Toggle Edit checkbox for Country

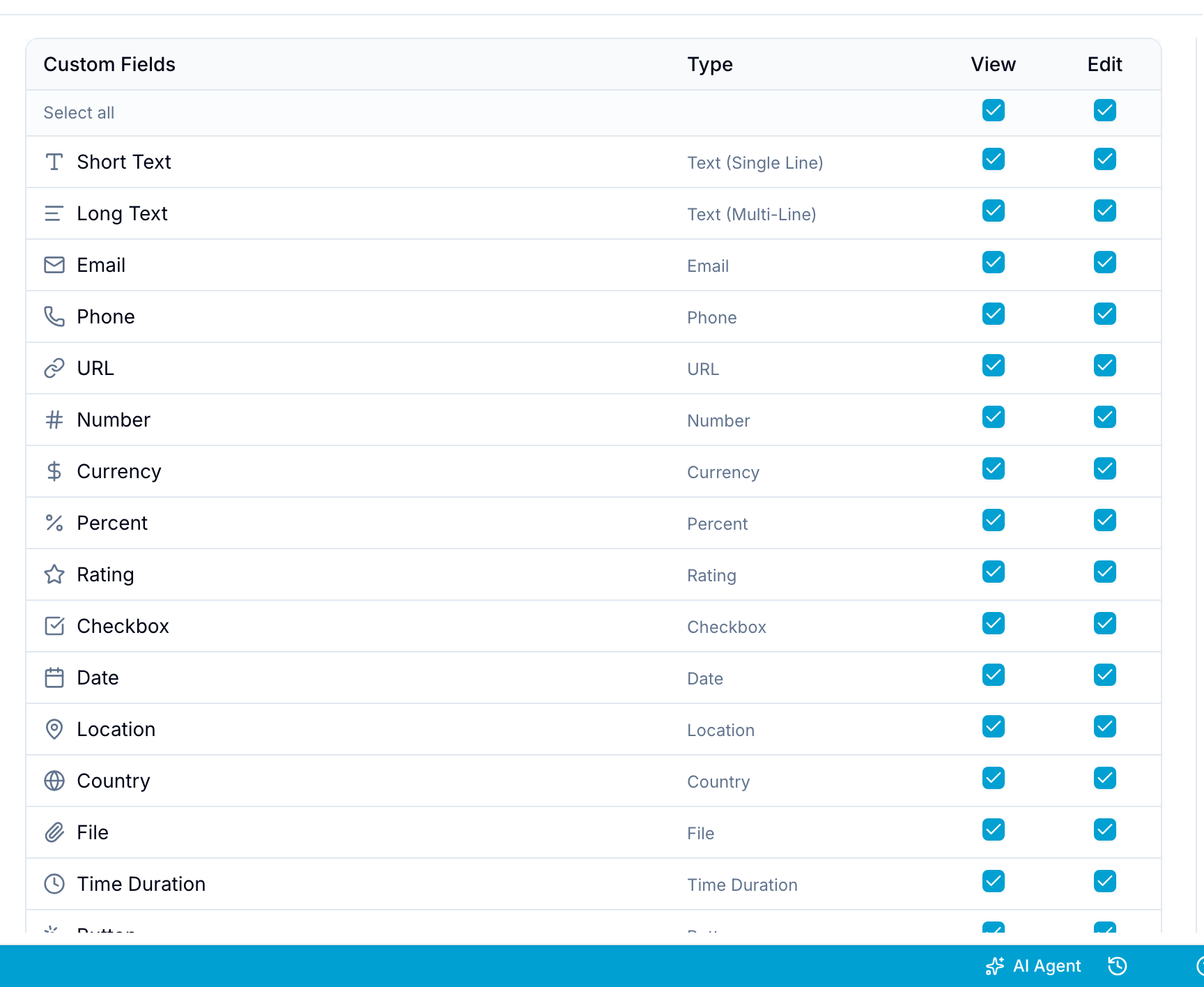coord(1105,778)
